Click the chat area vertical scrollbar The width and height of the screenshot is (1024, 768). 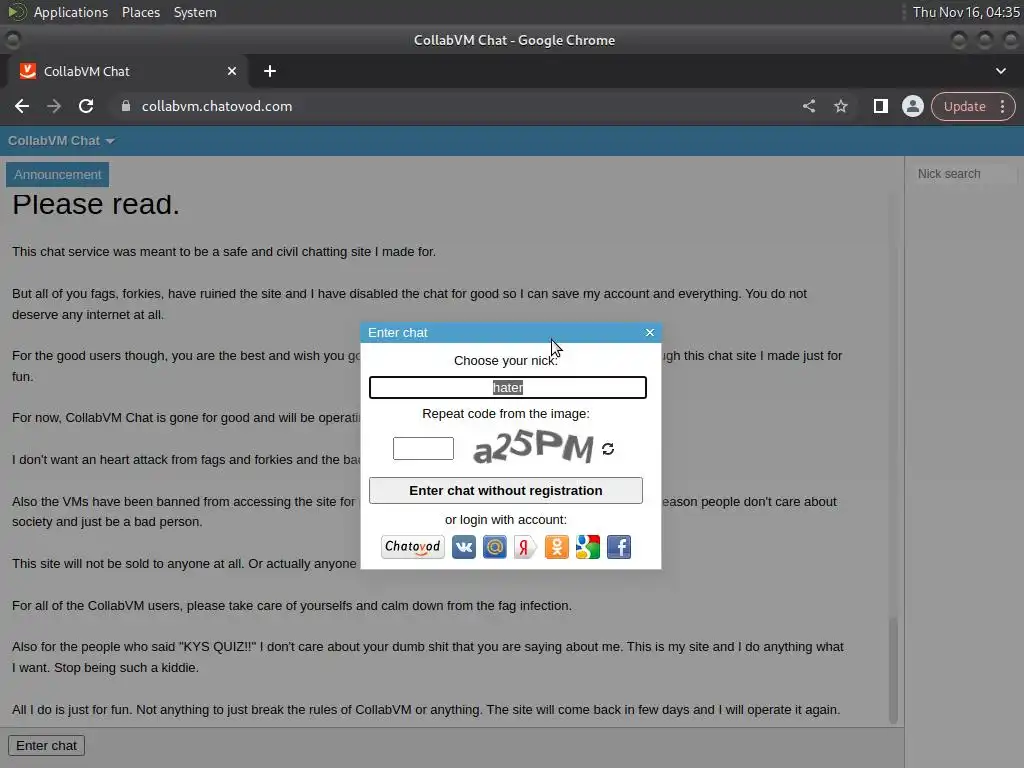coord(893,669)
